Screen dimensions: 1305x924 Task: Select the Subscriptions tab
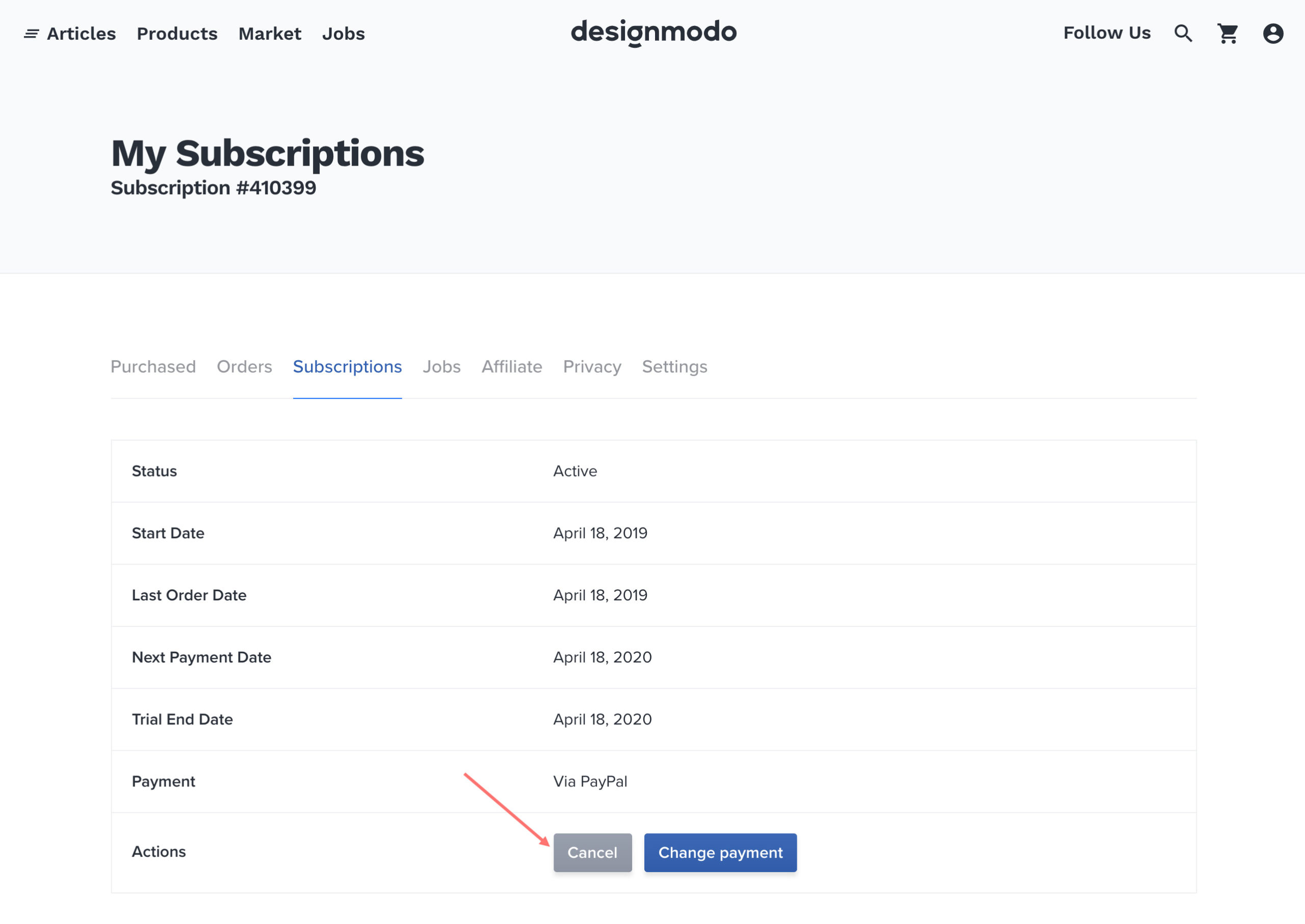347,366
